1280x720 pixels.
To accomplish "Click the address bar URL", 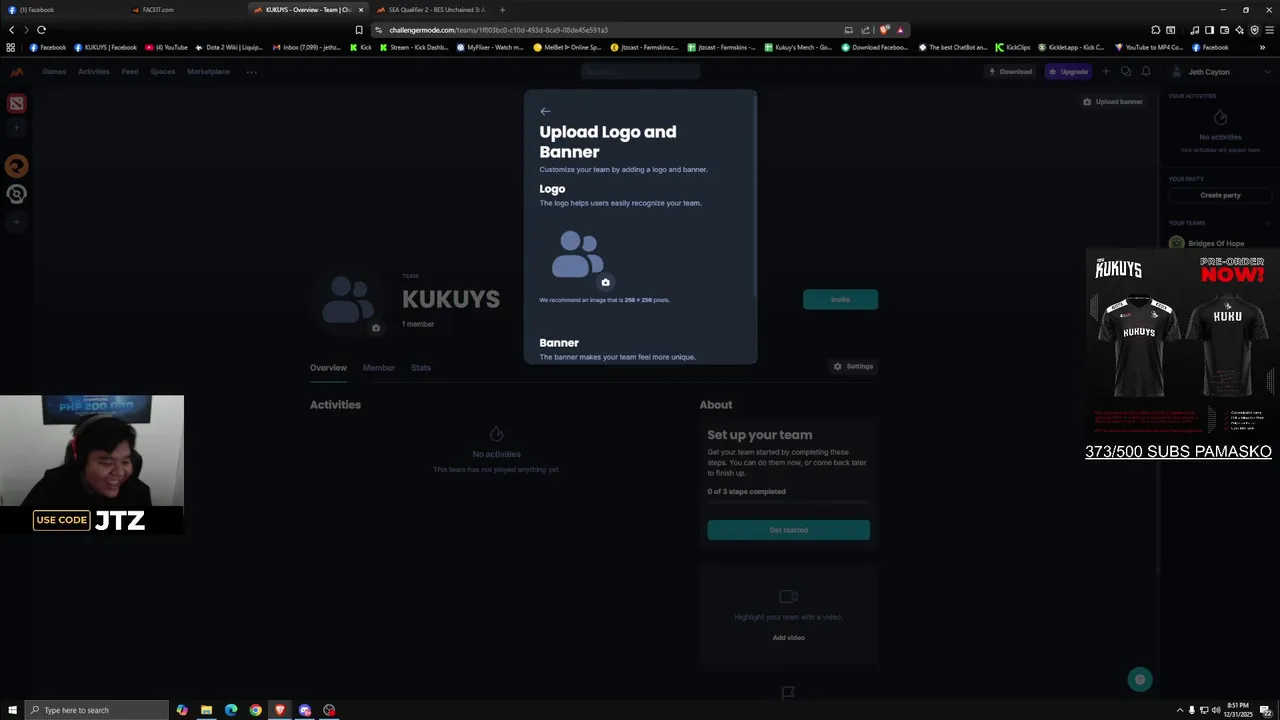I will (498, 30).
